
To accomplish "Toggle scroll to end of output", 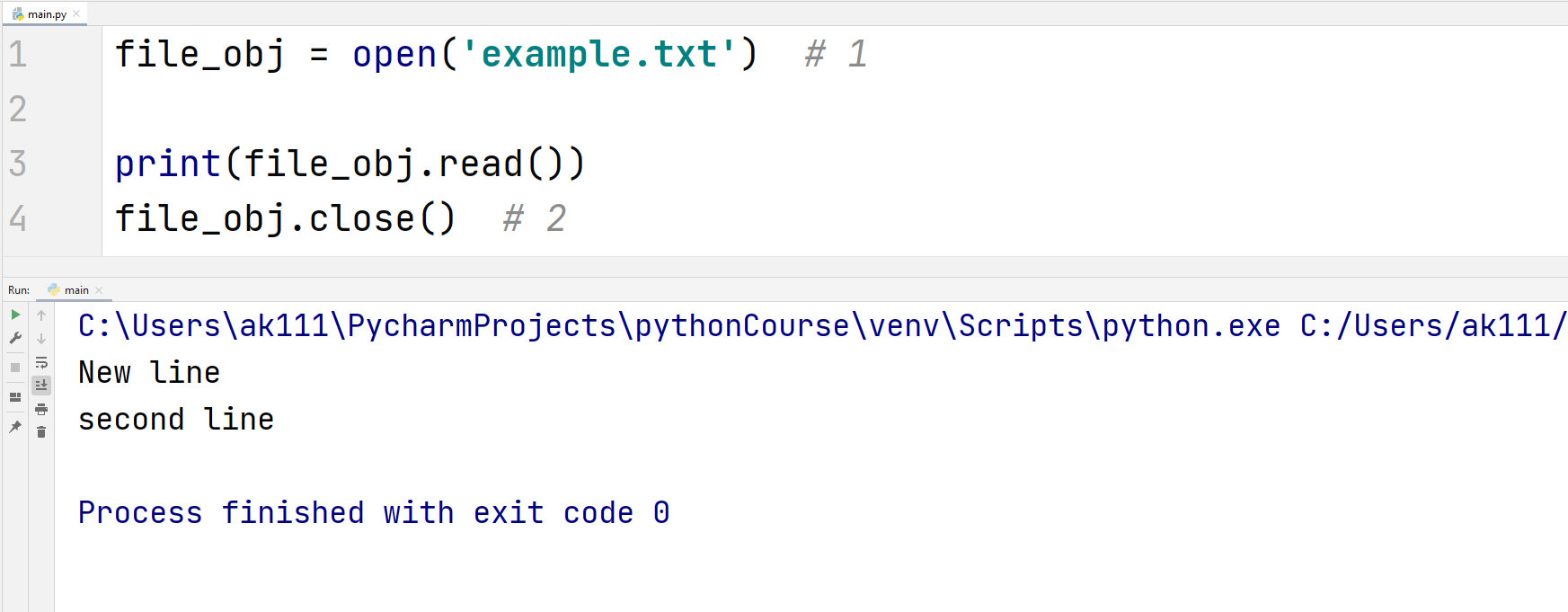I will (41, 386).
